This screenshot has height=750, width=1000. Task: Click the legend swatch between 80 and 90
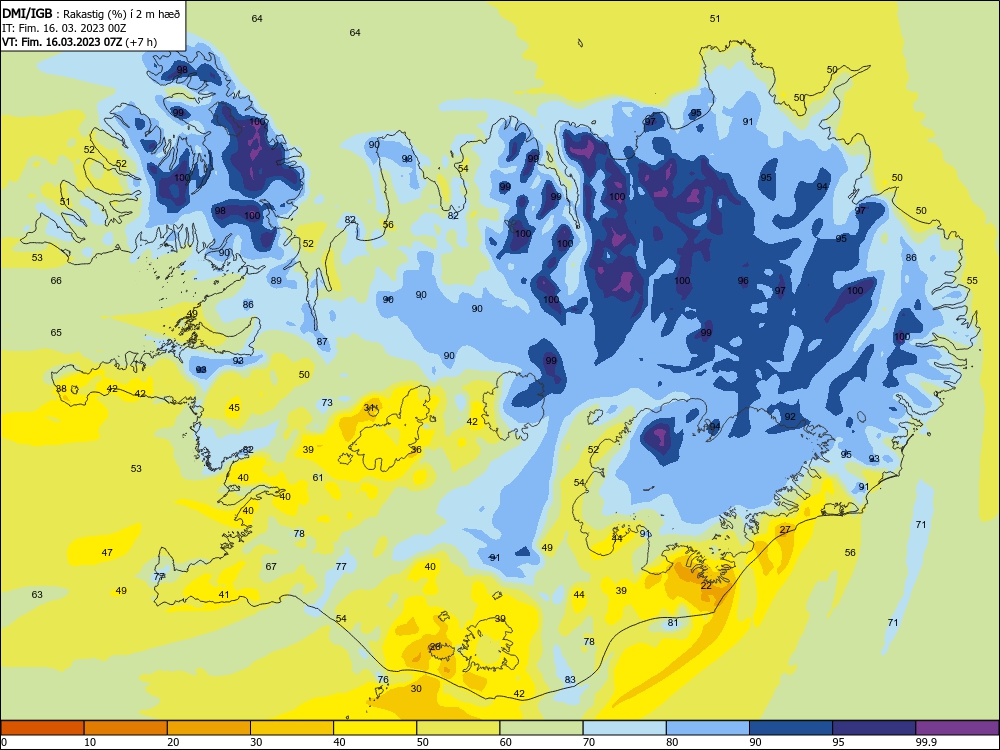pos(708,728)
